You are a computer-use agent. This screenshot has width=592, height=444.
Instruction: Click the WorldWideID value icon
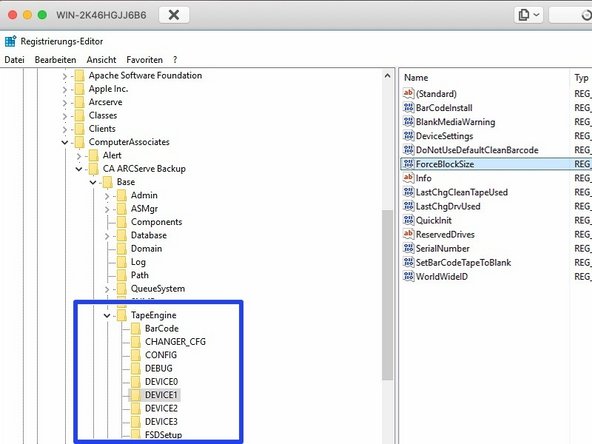click(x=409, y=276)
